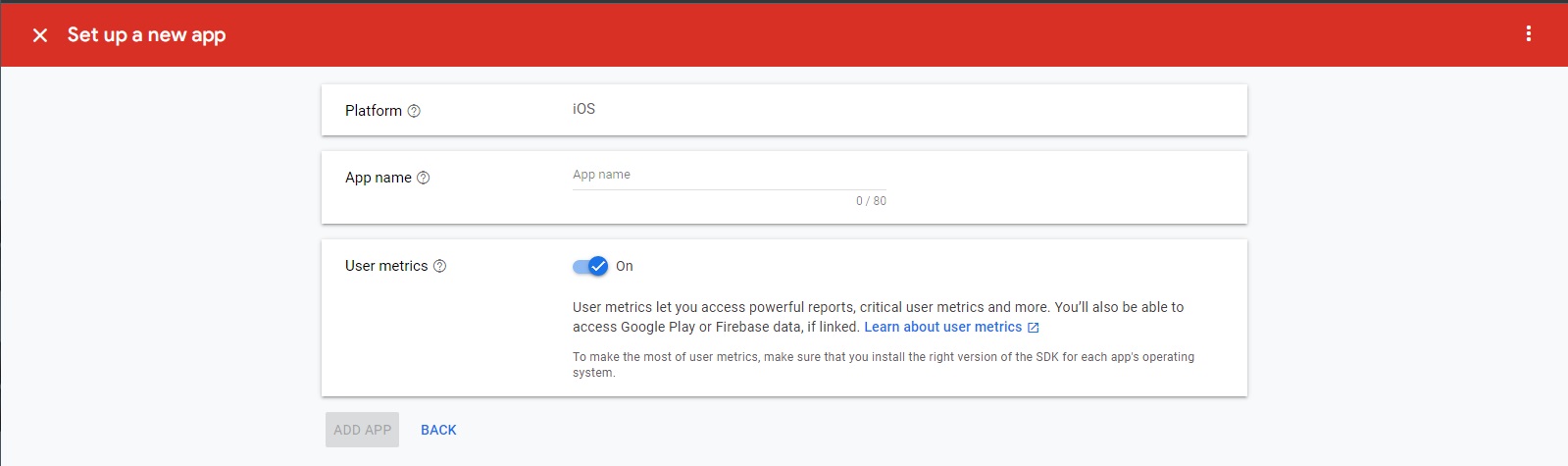Turn off the User metrics toggle
Image resolution: width=1568 pixels, height=466 pixels.
590,266
